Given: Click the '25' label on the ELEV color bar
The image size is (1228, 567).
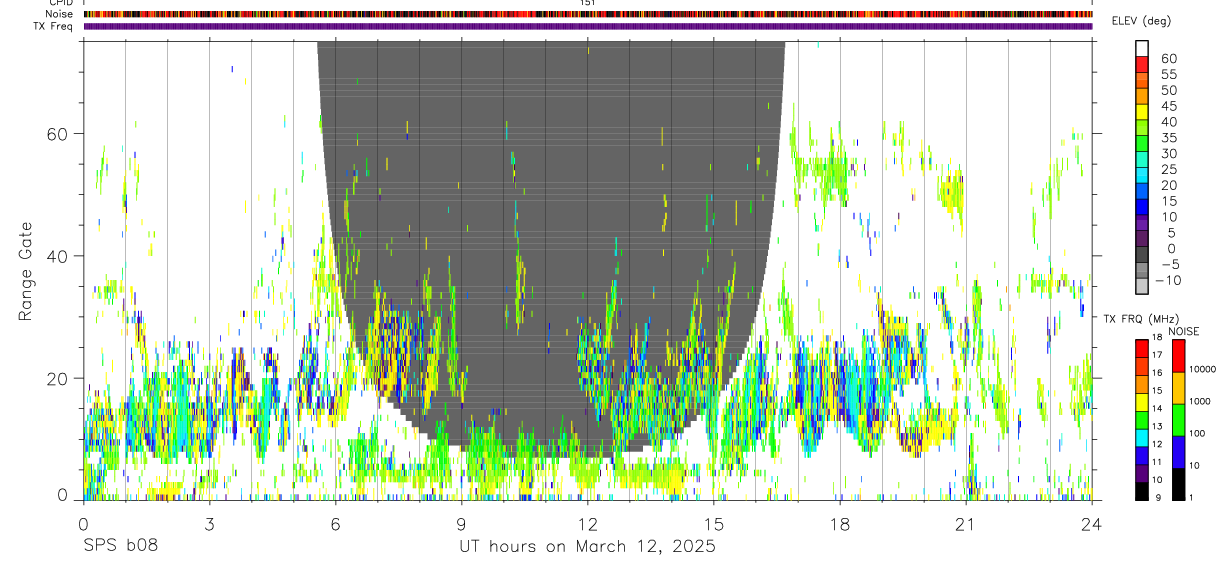Looking at the screenshot, I should click(1167, 170).
